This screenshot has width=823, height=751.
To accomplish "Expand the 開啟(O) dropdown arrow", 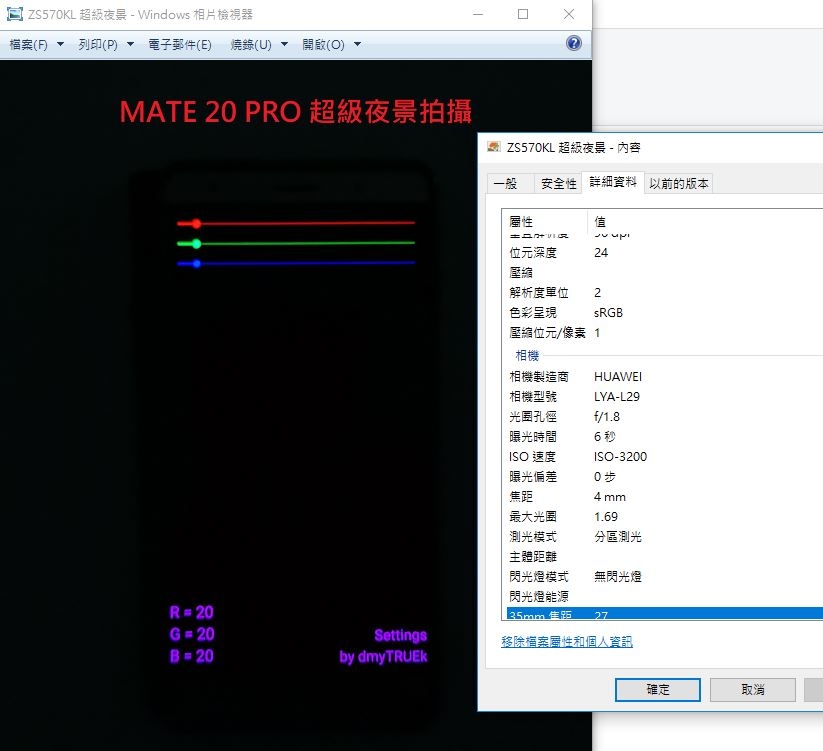I will (357, 44).
